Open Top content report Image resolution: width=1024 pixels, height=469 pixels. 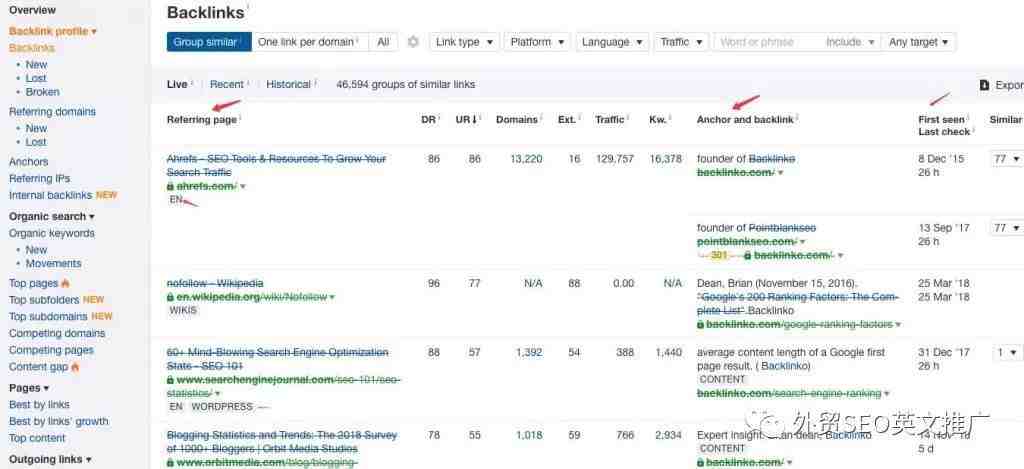(37, 438)
